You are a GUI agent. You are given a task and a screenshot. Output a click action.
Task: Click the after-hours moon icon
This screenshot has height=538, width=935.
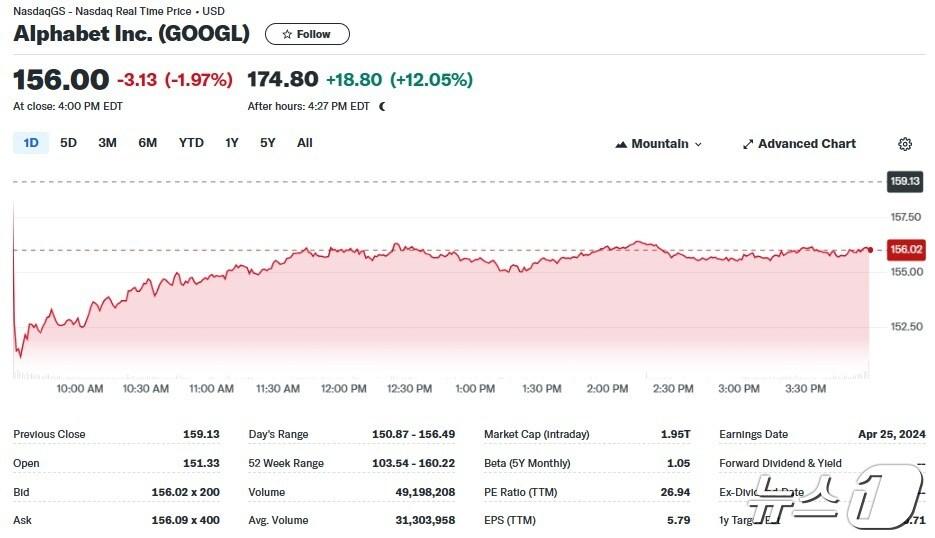pos(382,106)
